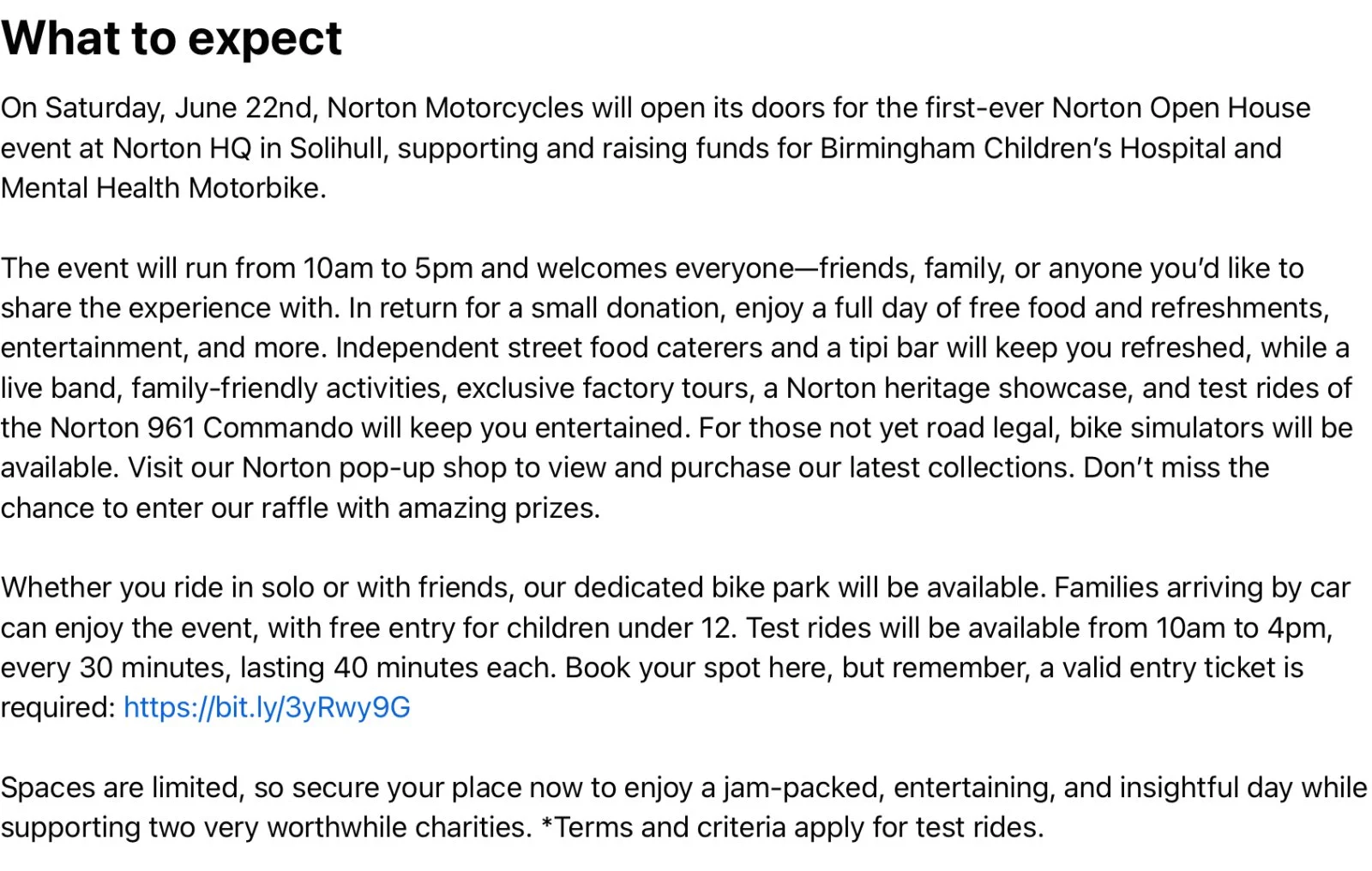Click the "Spaces are limited" sentence start
Viewport: 1372px width, 871px height.
tap(118, 787)
